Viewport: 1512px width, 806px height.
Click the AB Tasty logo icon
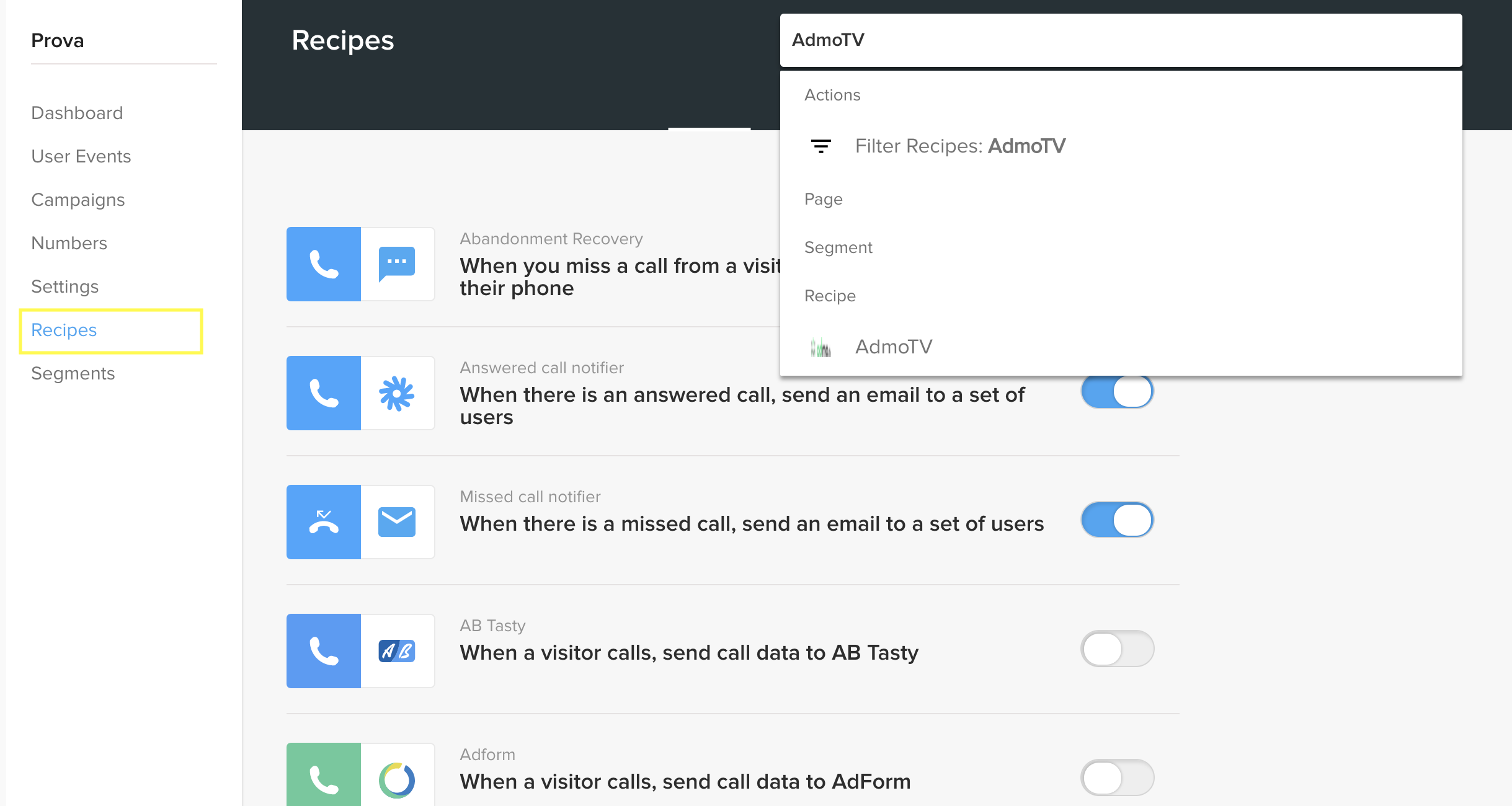tap(397, 651)
